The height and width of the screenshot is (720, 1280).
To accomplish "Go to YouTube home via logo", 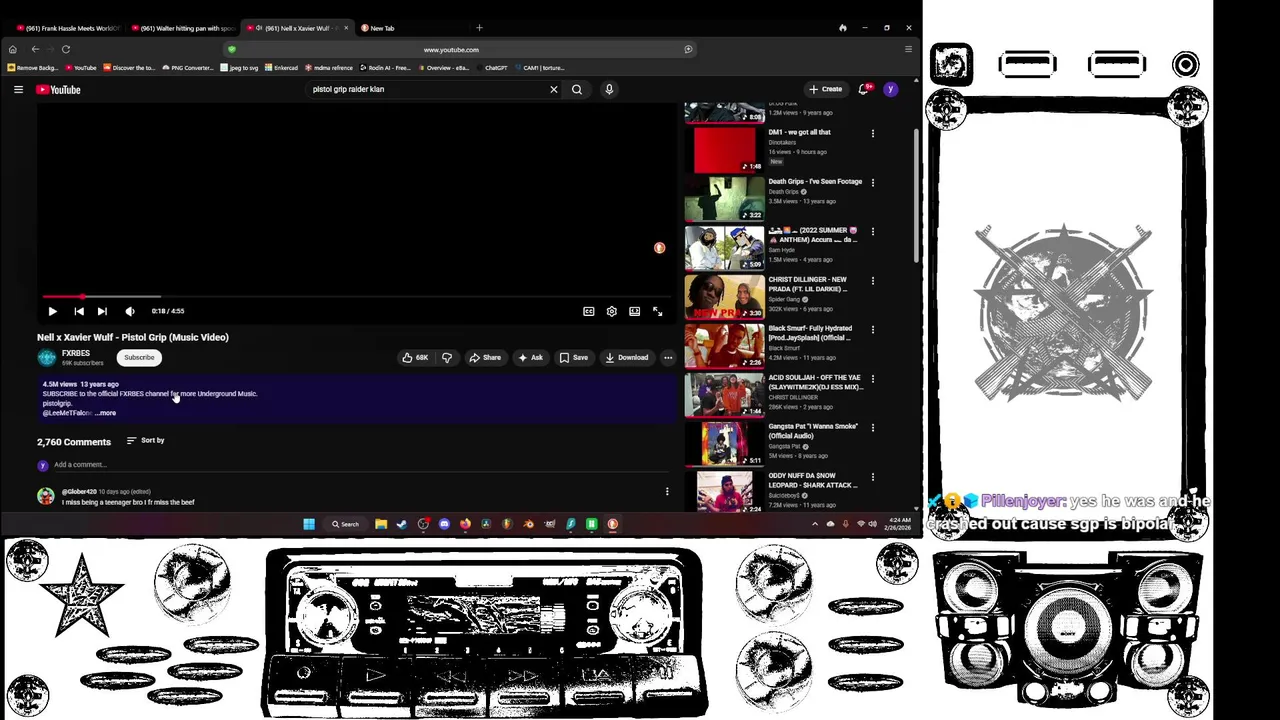I will click(x=58, y=89).
